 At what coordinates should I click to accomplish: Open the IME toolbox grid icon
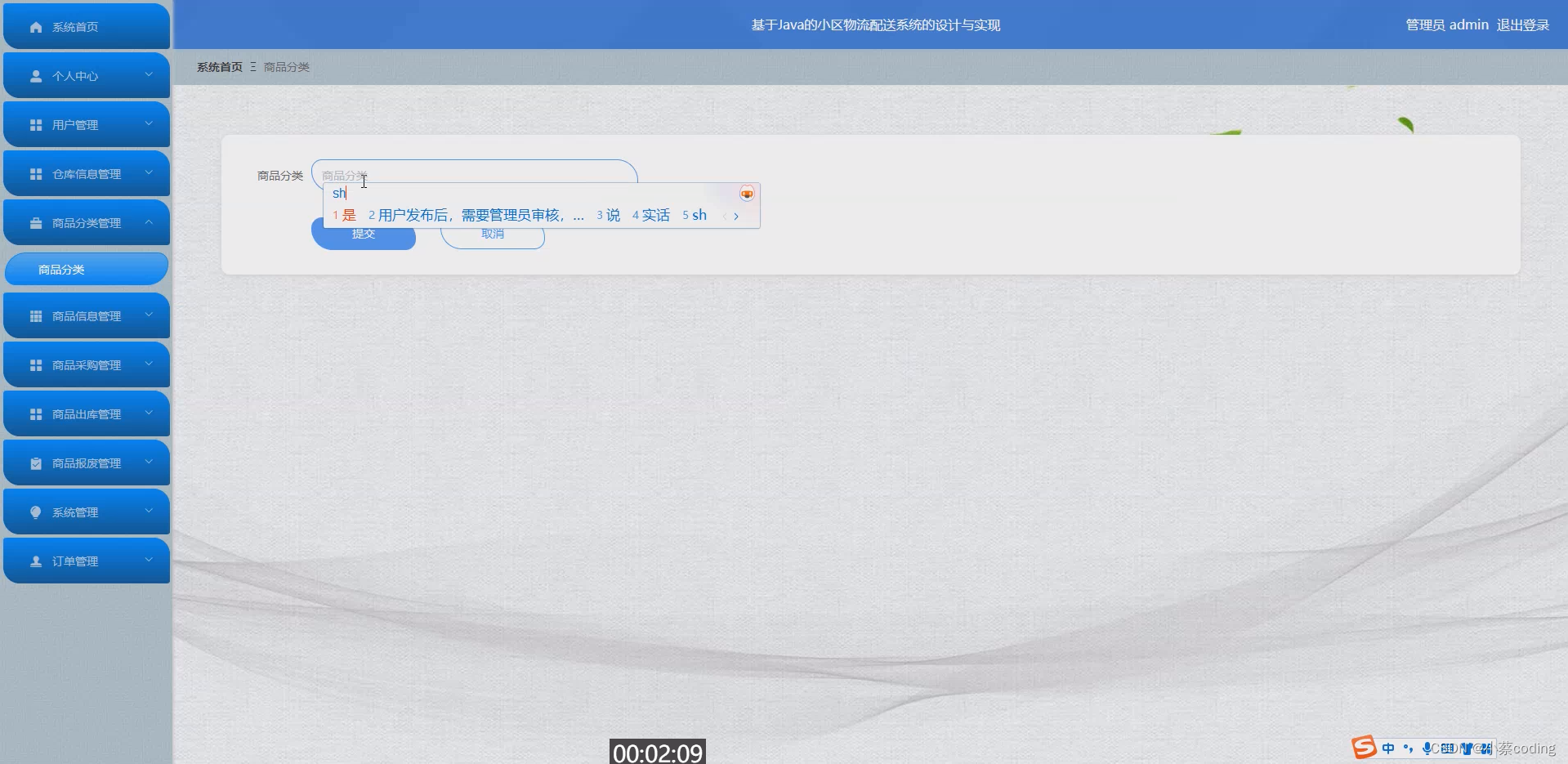pyautogui.click(x=1486, y=748)
